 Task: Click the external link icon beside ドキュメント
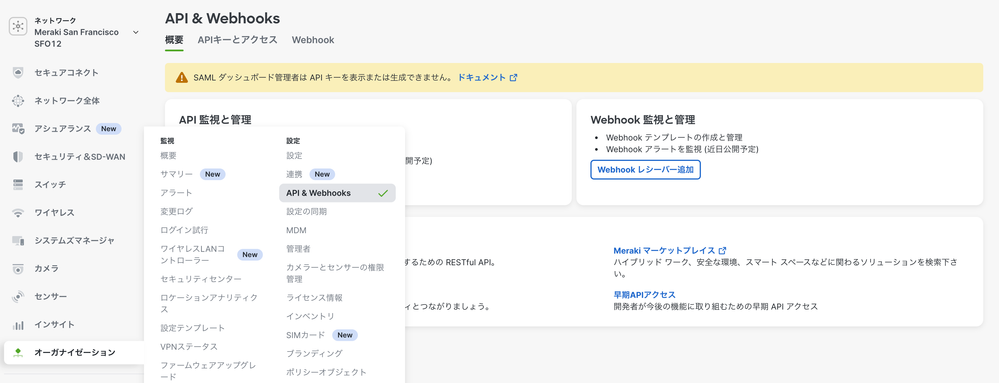click(514, 78)
